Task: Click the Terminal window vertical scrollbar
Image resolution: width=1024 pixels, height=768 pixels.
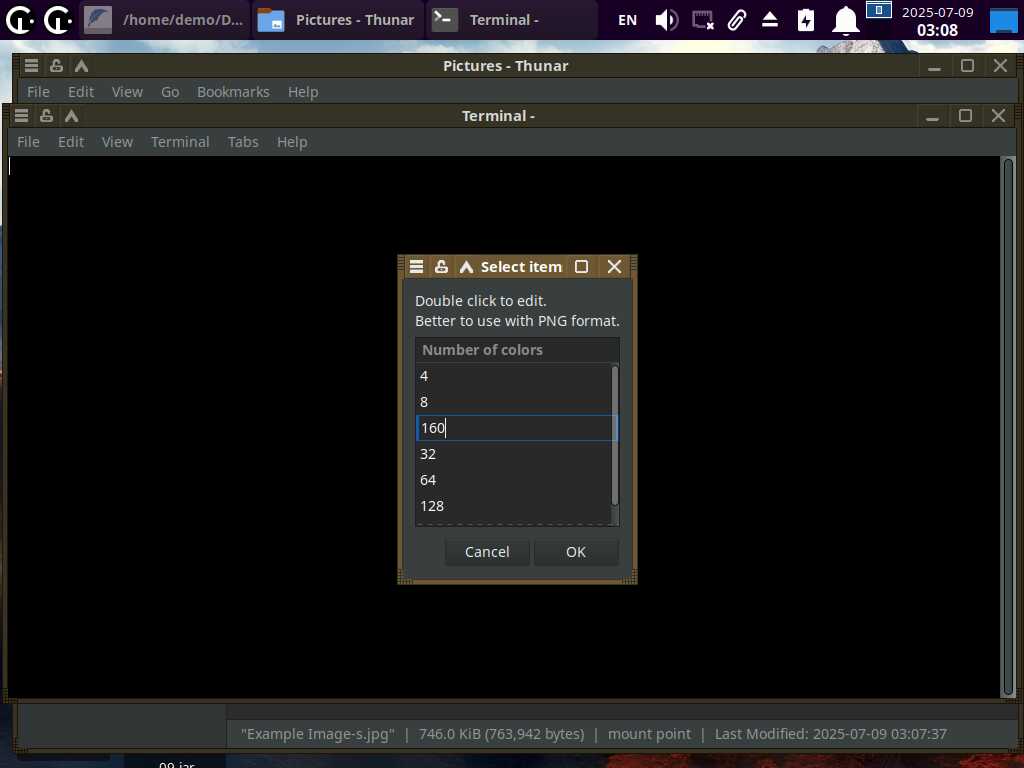Action: [1008, 427]
